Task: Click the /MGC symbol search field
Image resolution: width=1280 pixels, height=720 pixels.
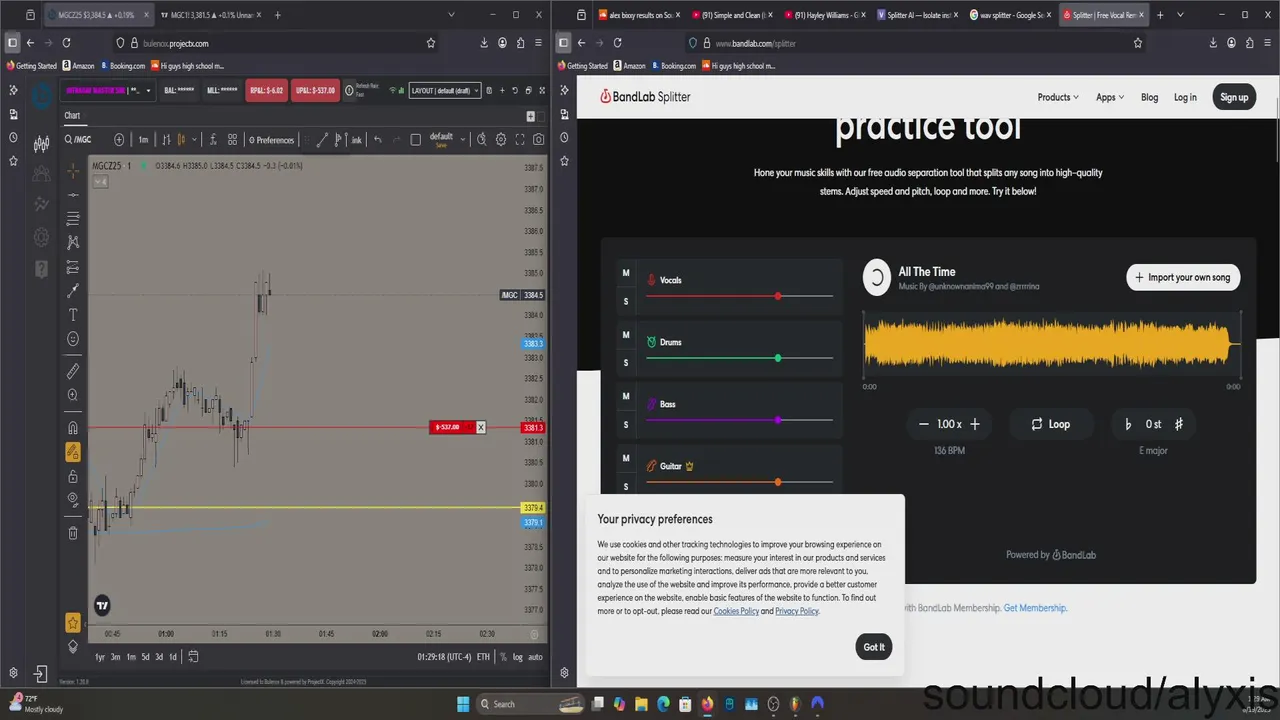Action: tap(85, 140)
